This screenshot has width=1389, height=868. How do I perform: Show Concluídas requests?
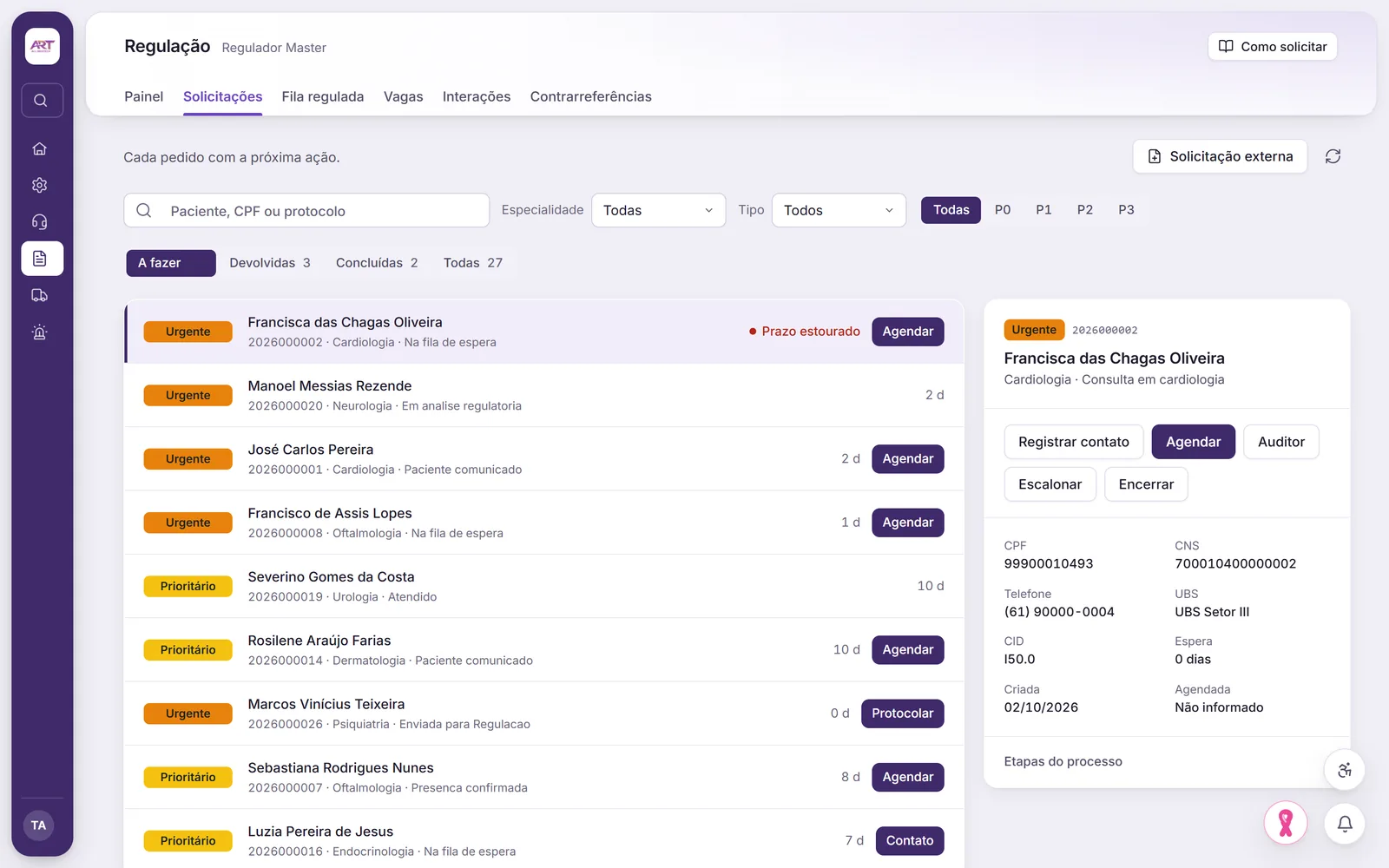click(x=377, y=263)
